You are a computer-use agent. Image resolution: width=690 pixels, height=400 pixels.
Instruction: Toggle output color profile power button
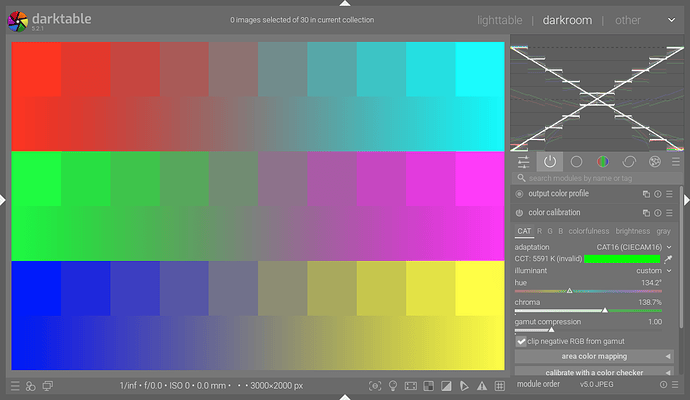pyautogui.click(x=519, y=194)
